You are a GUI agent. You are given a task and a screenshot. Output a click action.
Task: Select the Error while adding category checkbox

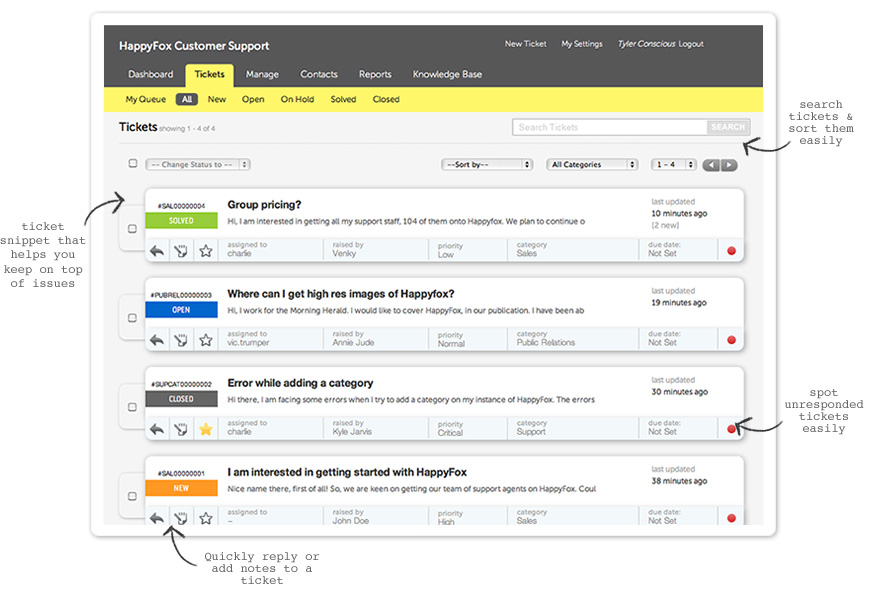pyautogui.click(x=132, y=407)
